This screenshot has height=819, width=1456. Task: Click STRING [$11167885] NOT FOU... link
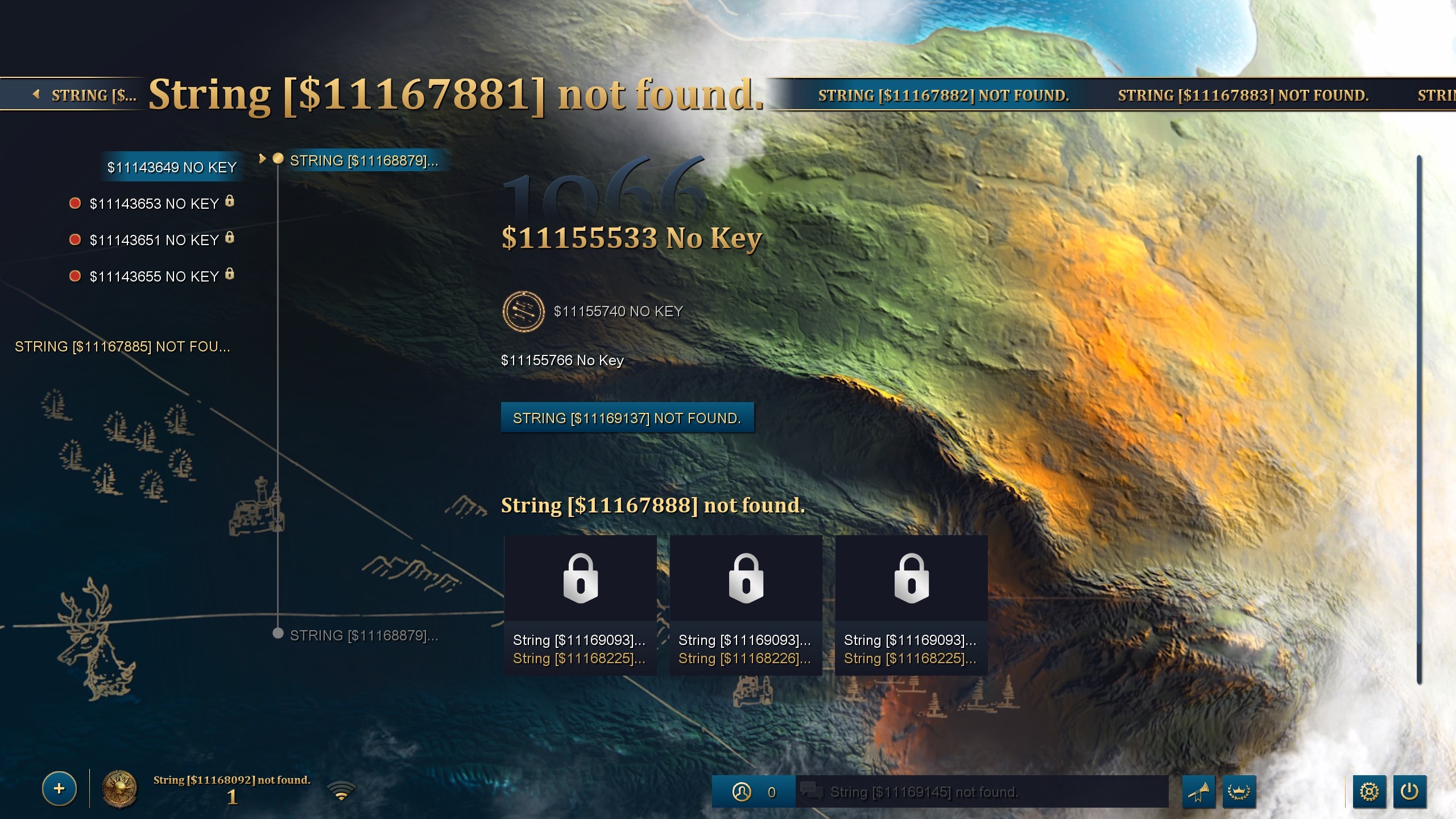(x=122, y=347)
